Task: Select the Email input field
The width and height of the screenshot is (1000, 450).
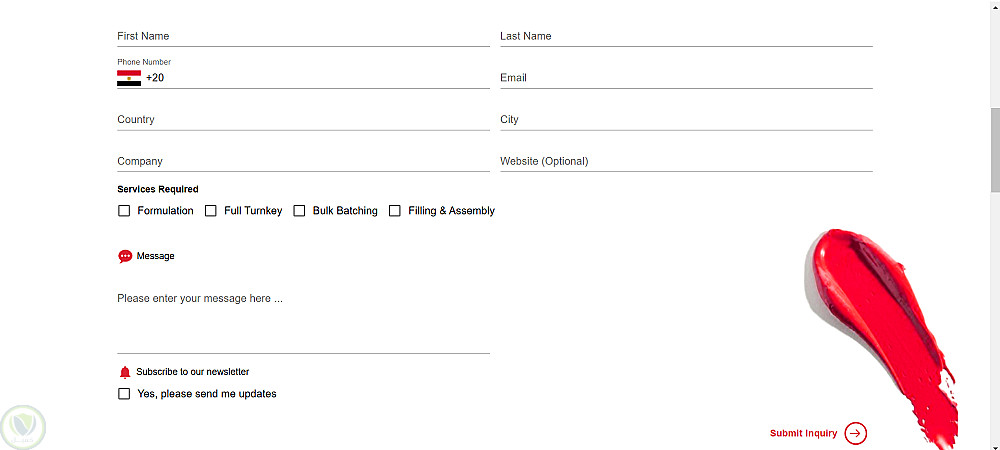Action: point(686,78)
